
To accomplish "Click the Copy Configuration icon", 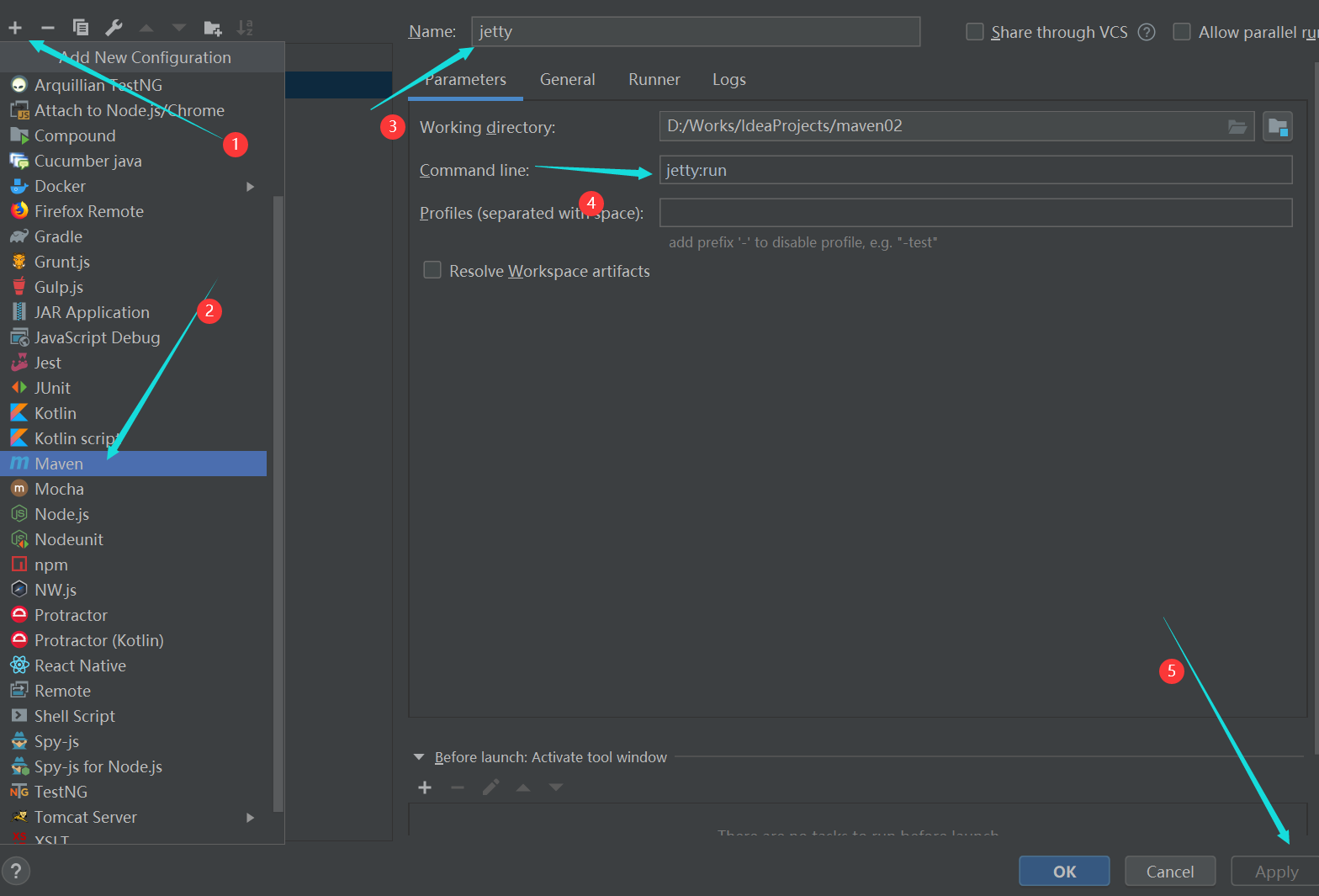I will click(x=81, y=28).
